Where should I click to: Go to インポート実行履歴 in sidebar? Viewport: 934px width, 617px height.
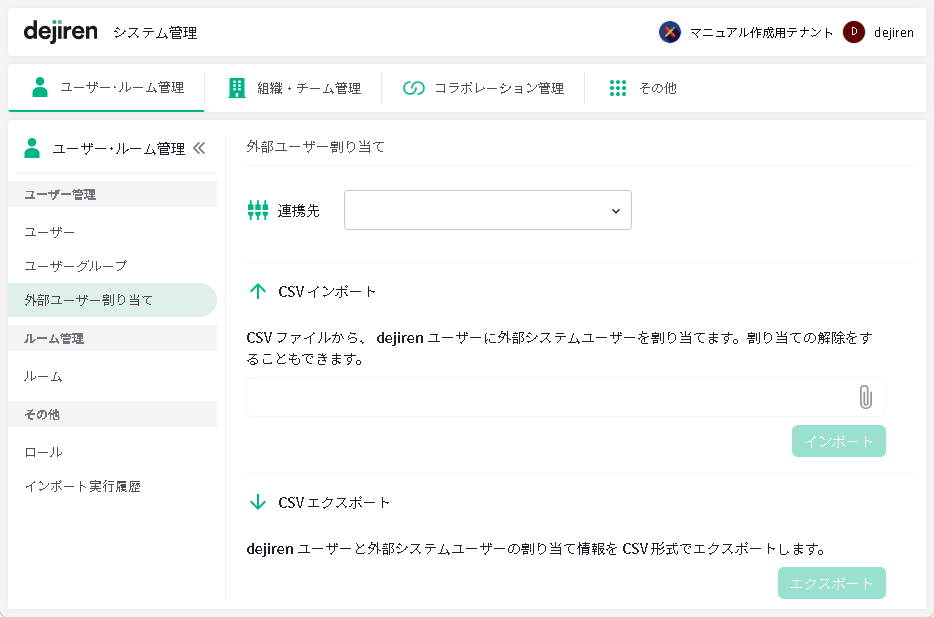[x=82, y=487]
